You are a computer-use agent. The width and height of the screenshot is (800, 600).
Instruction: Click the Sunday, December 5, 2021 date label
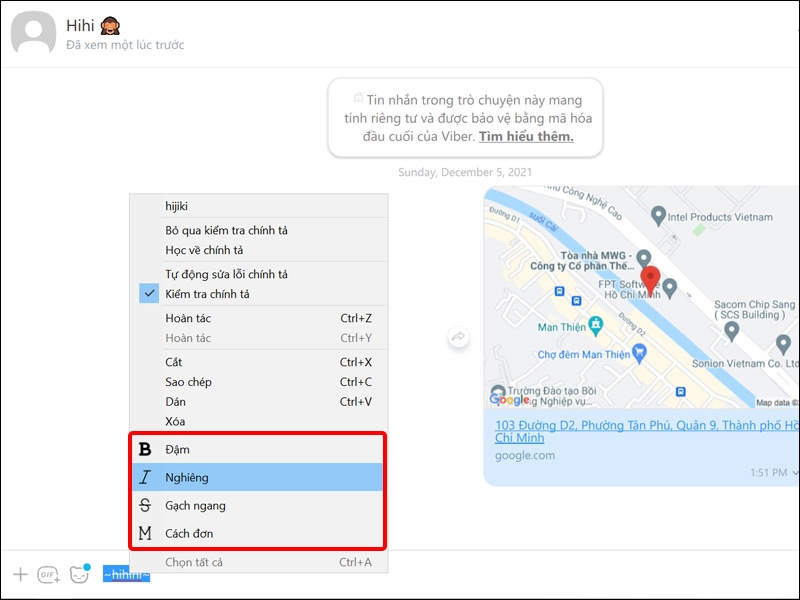click(x=465, y=172)
